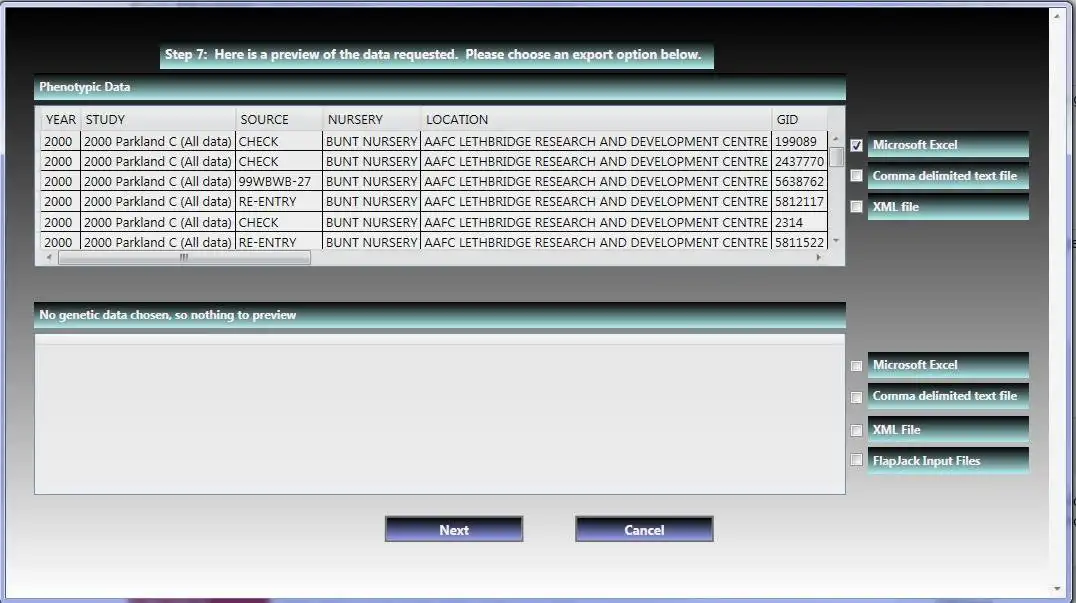Screen dimensions: 1076x603
Task: Click phenotypic XML file label
Action: [x=948, y=206]
